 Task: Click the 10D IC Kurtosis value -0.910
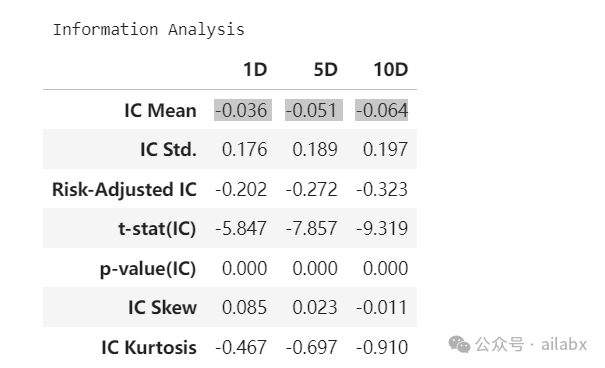coord(382,347)
